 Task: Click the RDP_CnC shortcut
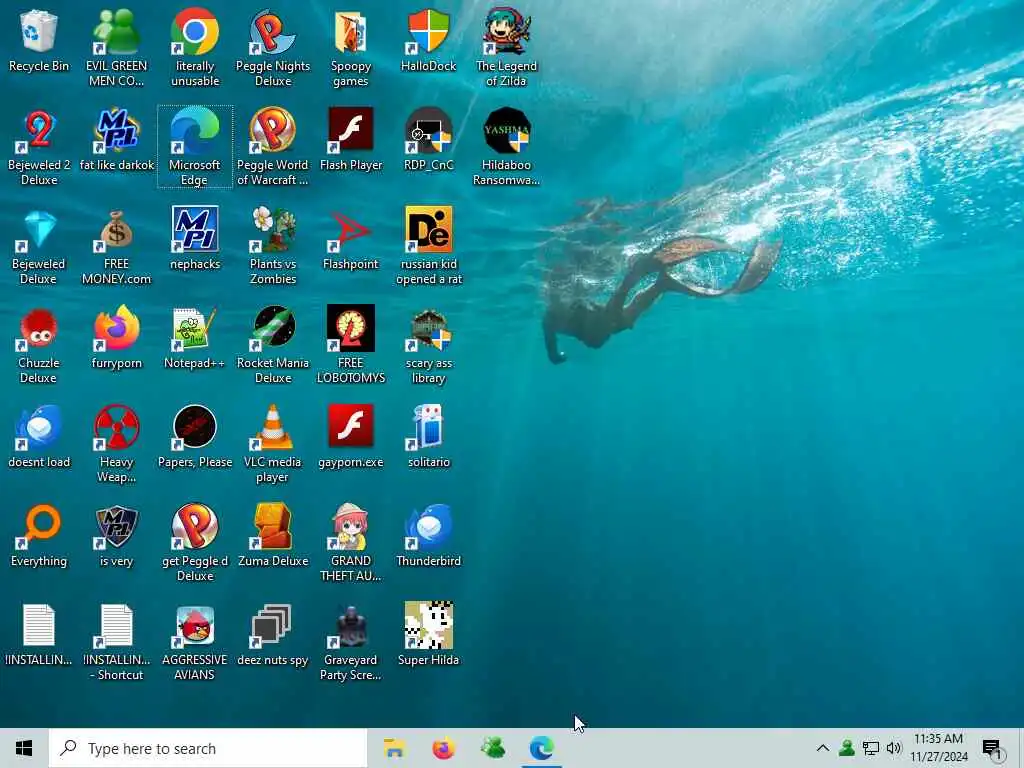pyautogui.click(x=428, y=140)
